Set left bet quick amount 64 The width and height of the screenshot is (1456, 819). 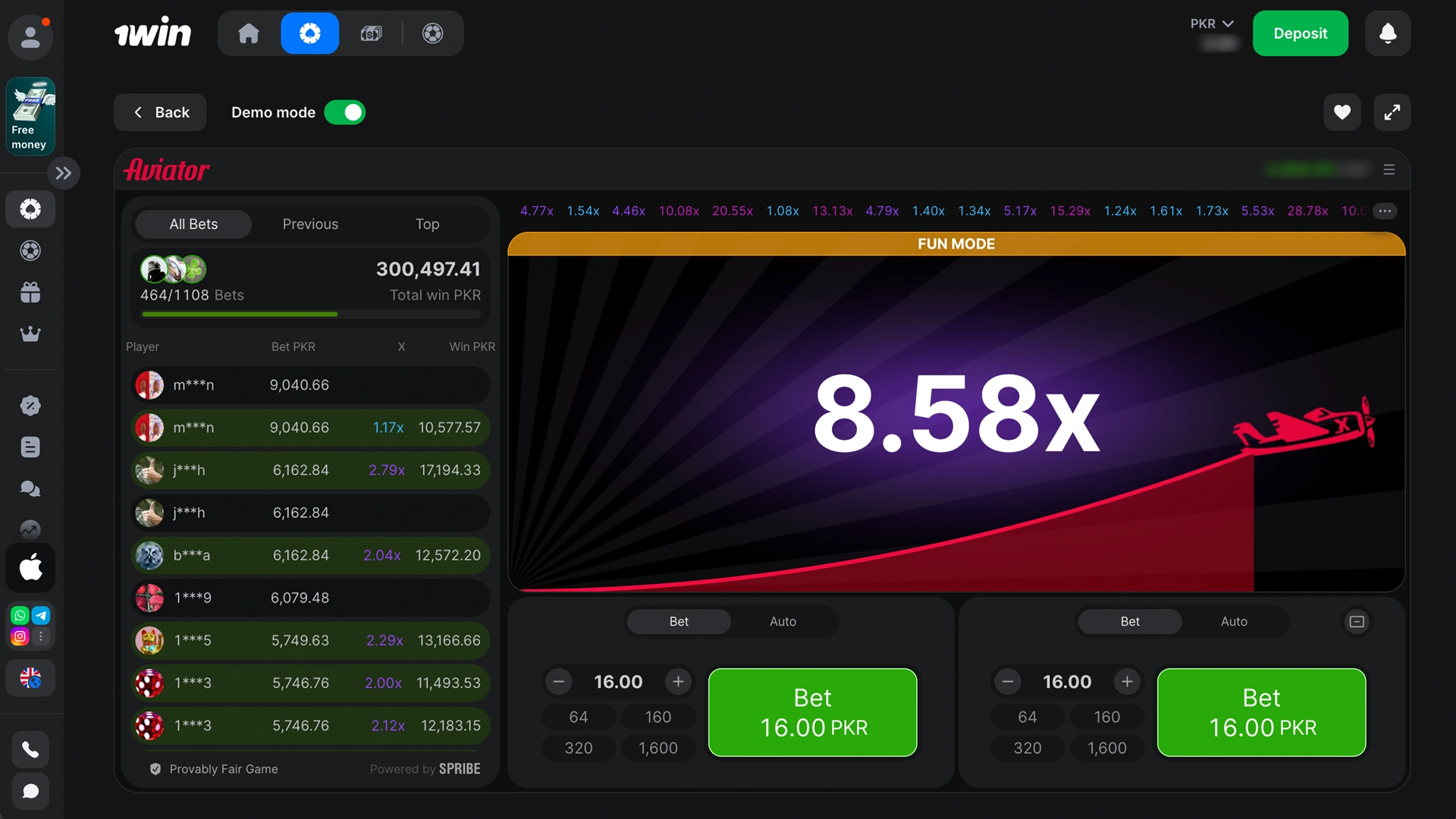579,717
